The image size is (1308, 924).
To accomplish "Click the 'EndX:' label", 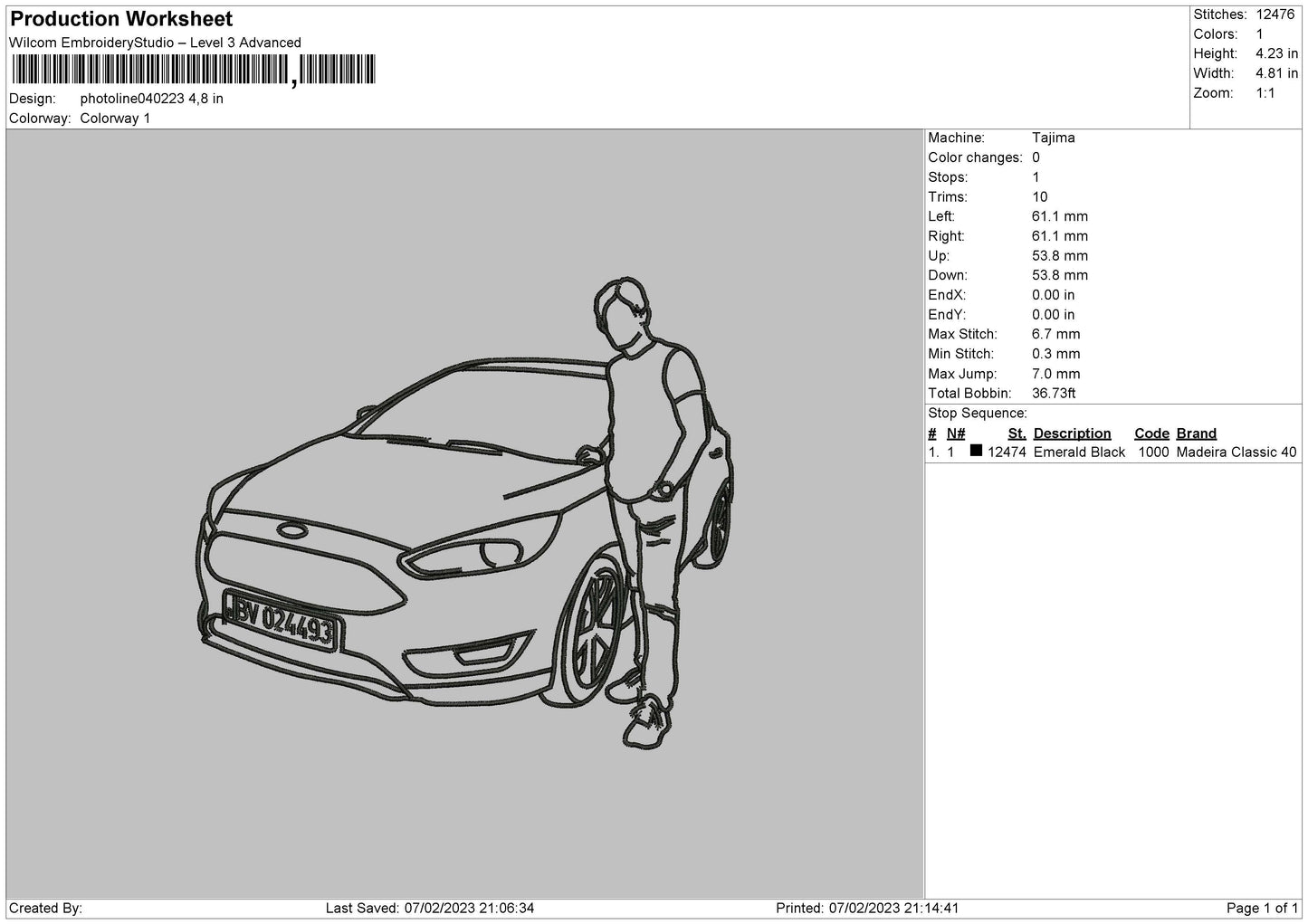I will (x=947, y=295).
